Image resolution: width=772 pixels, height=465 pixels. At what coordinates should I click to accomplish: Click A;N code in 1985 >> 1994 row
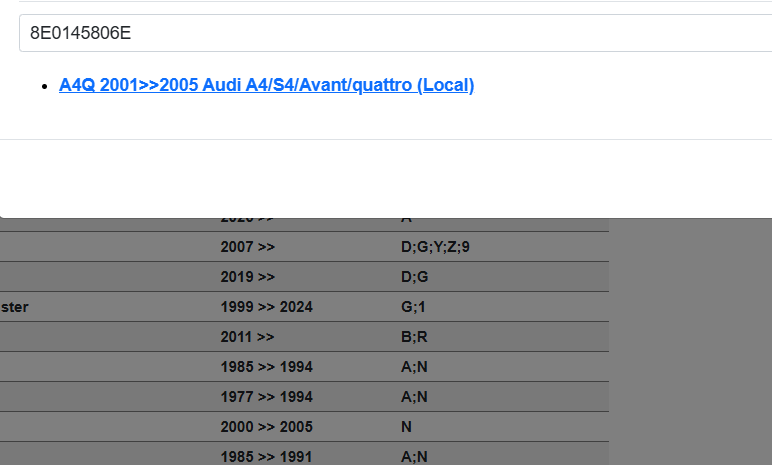click(x=414, y=367)
